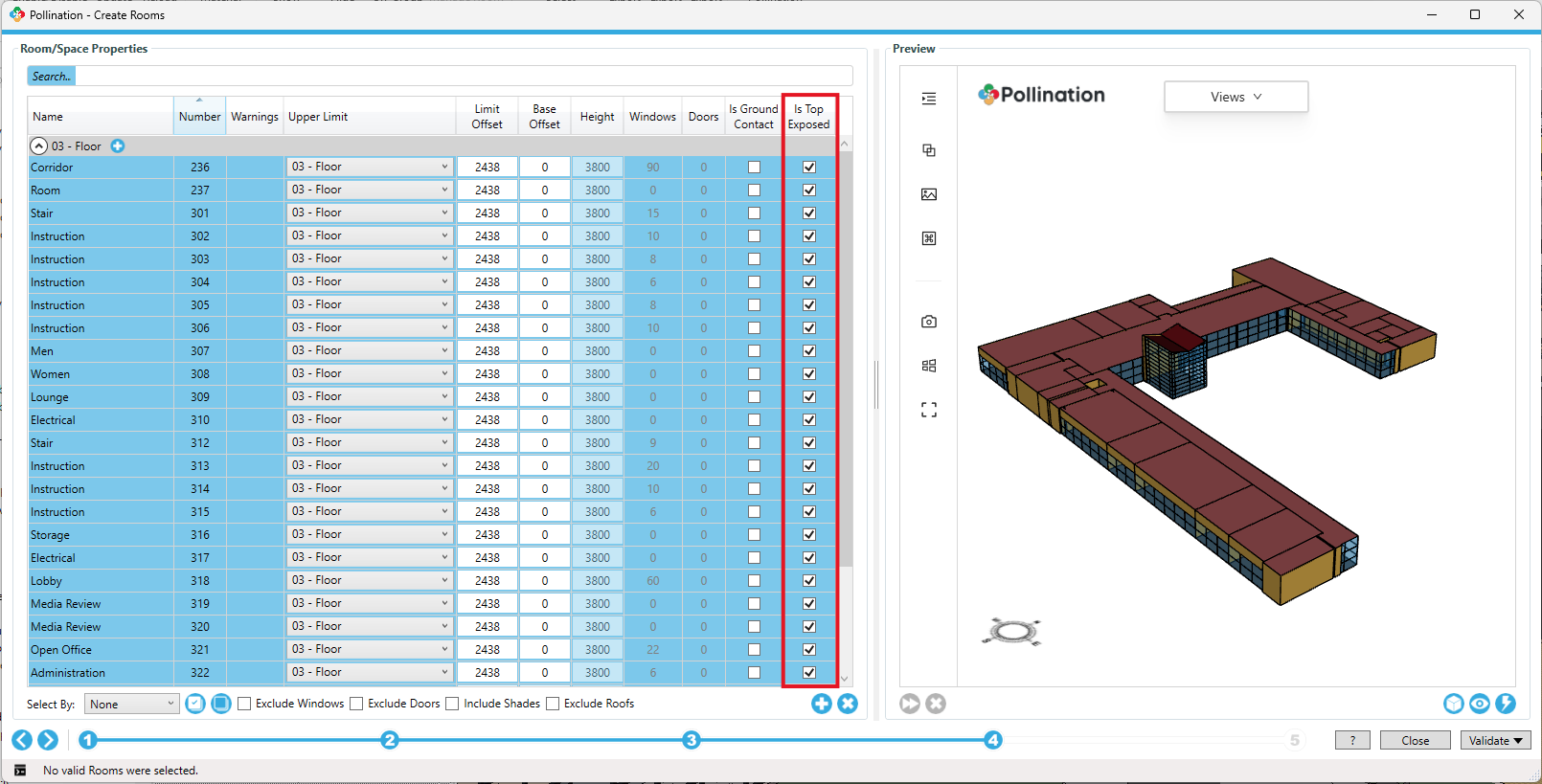
Task: Click the blue X icon below the table
Action: 848,704
